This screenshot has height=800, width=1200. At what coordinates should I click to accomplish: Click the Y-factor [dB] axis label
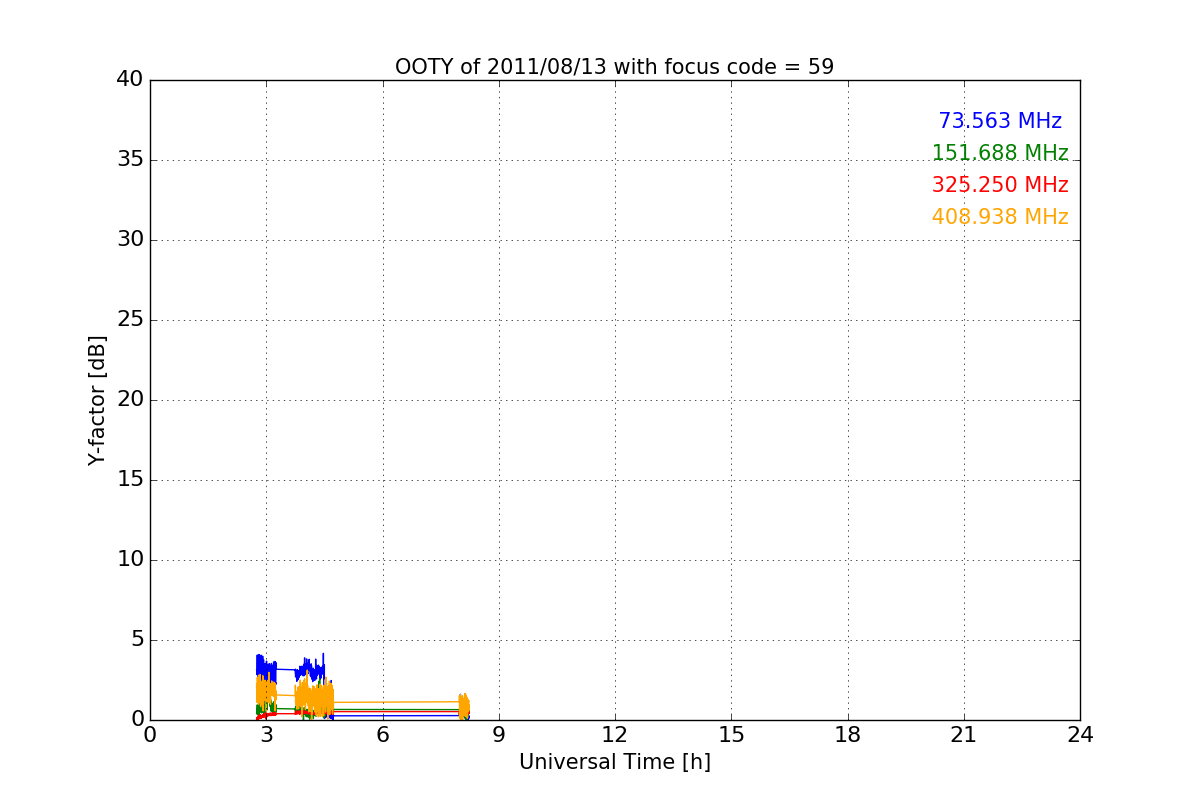pos(97,400)
